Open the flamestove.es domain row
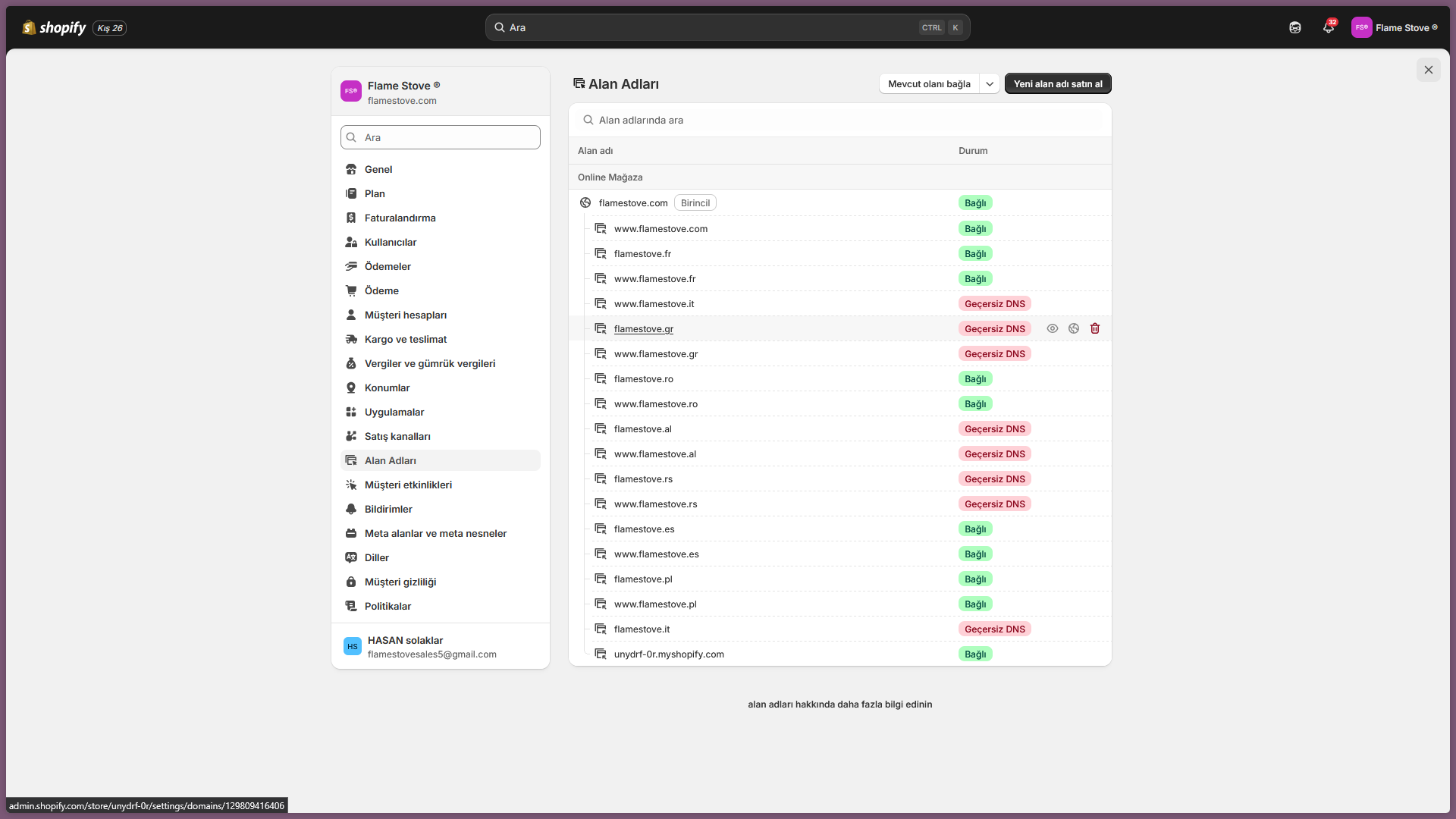 coord(840,529)
